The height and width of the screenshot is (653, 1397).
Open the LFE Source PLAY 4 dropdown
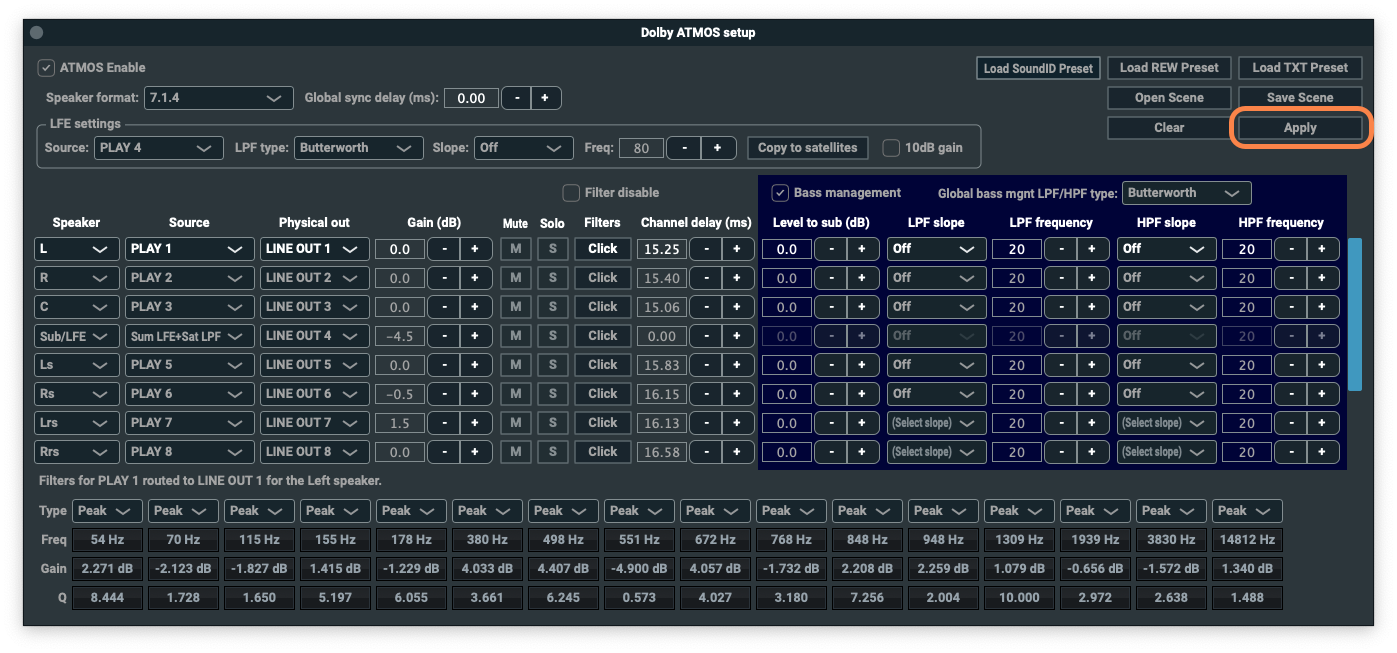pyautogui.click(x=159, y=148)
